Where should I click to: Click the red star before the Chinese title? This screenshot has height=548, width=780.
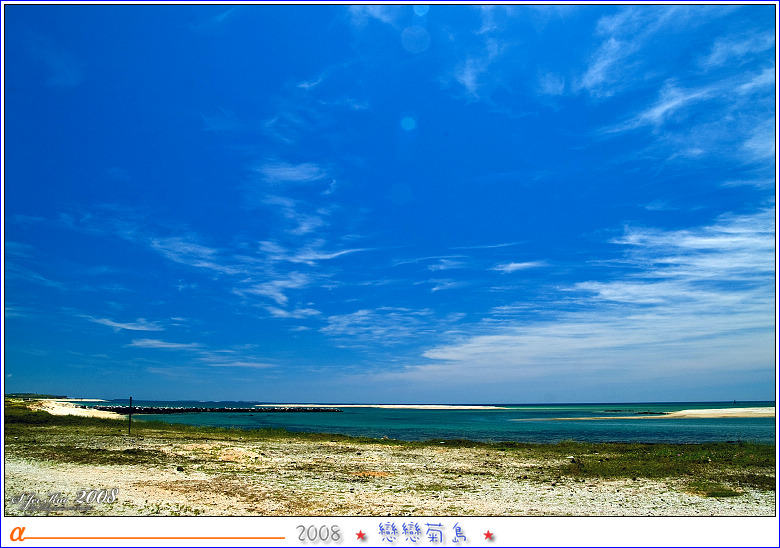coord(361,535)
